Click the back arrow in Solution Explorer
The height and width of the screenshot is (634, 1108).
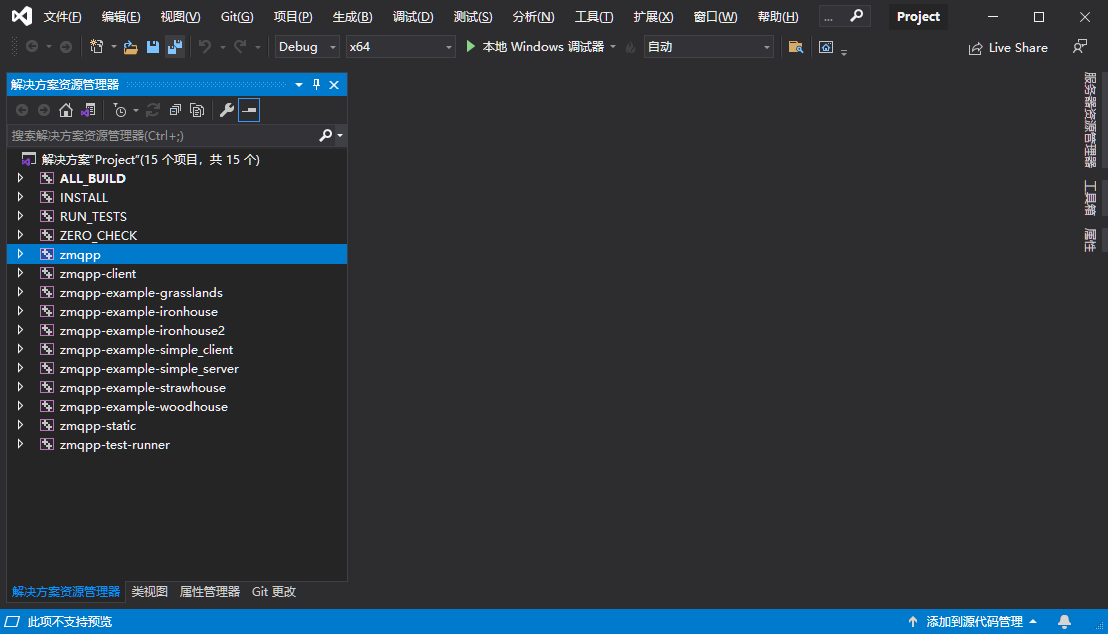22,110
